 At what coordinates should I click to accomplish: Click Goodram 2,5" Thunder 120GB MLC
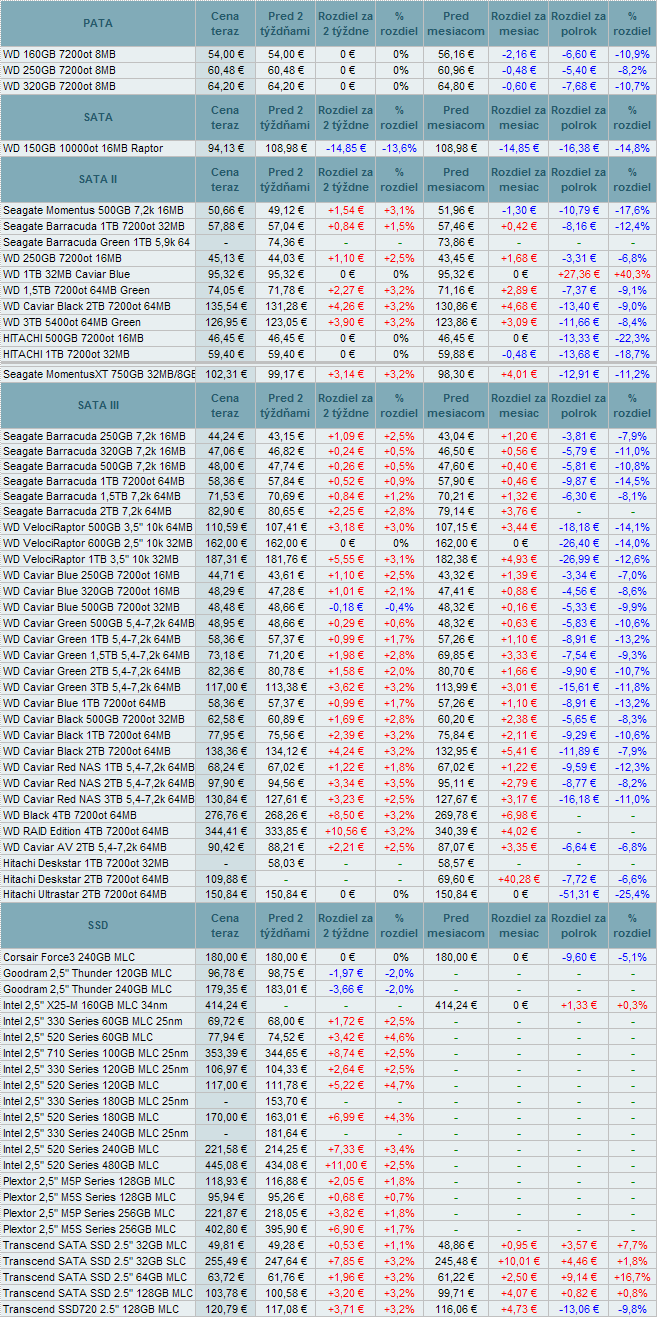click(87, 972)
